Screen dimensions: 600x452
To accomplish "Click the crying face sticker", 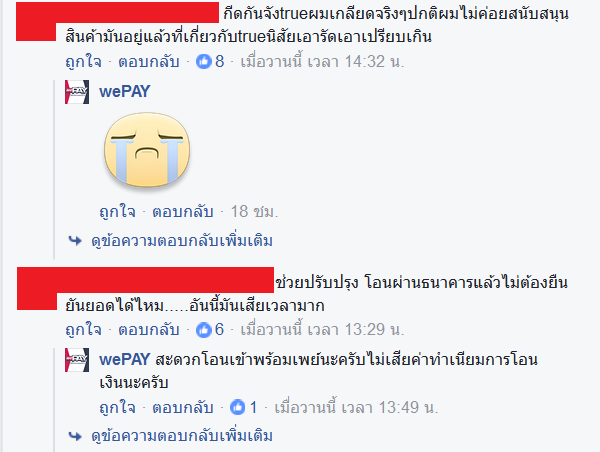I will tap(147, 150).
